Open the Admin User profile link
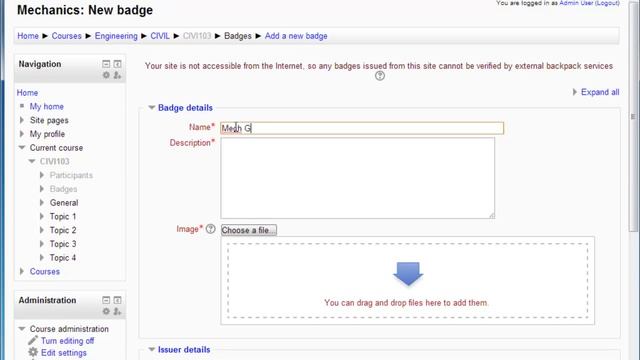This screenshot has width=640, height=360. [576, 3]
